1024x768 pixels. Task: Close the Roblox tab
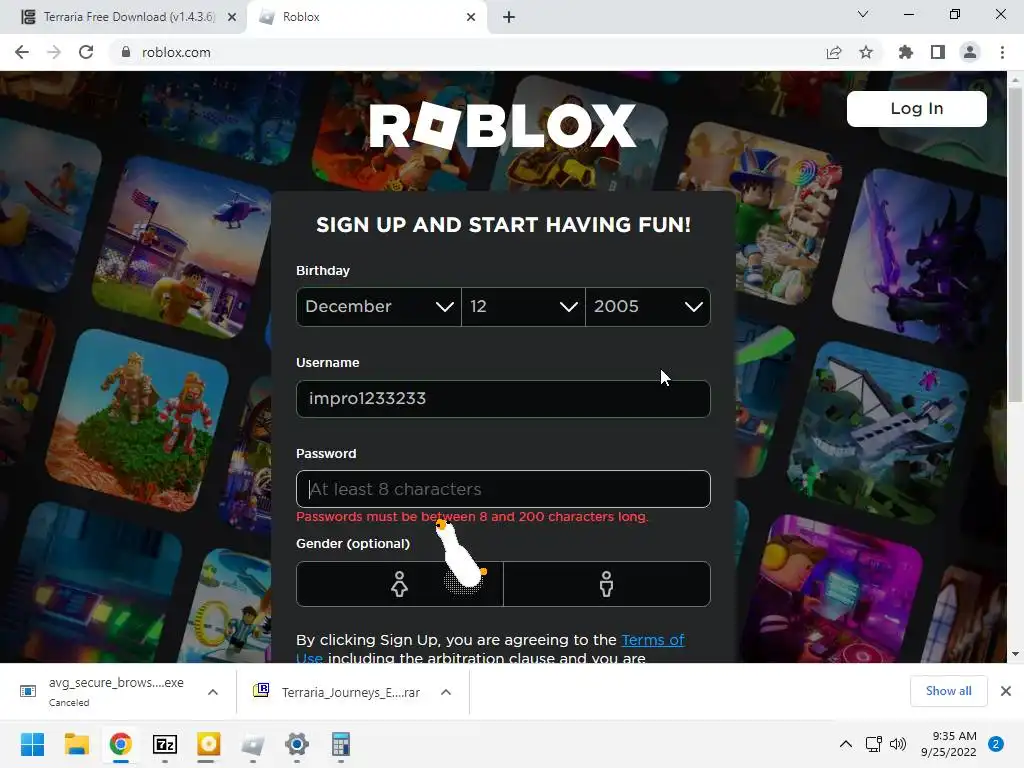coord(471,17)
